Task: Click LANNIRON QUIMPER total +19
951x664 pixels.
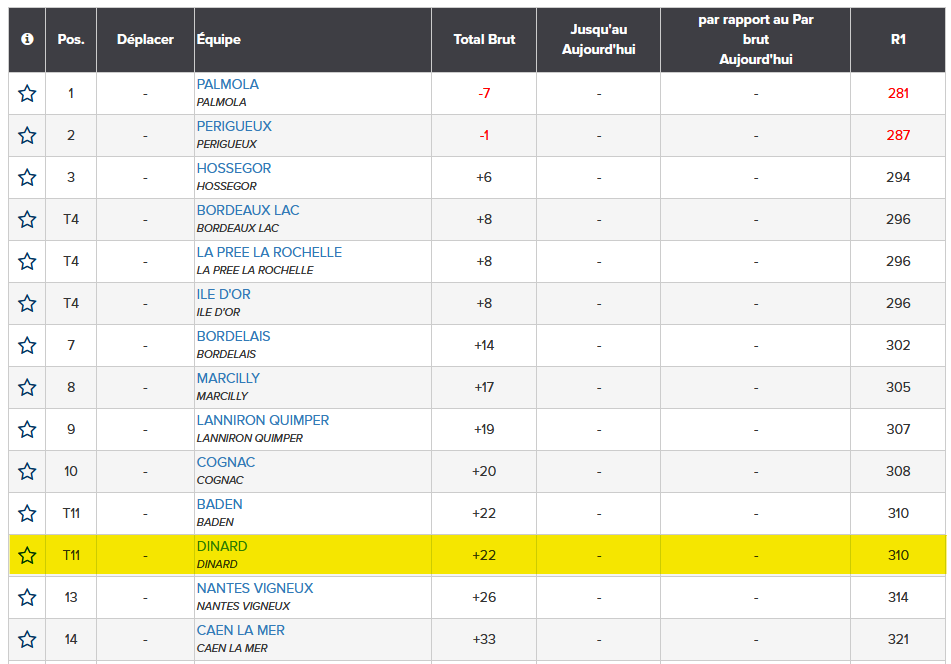Action: (484, 429)
